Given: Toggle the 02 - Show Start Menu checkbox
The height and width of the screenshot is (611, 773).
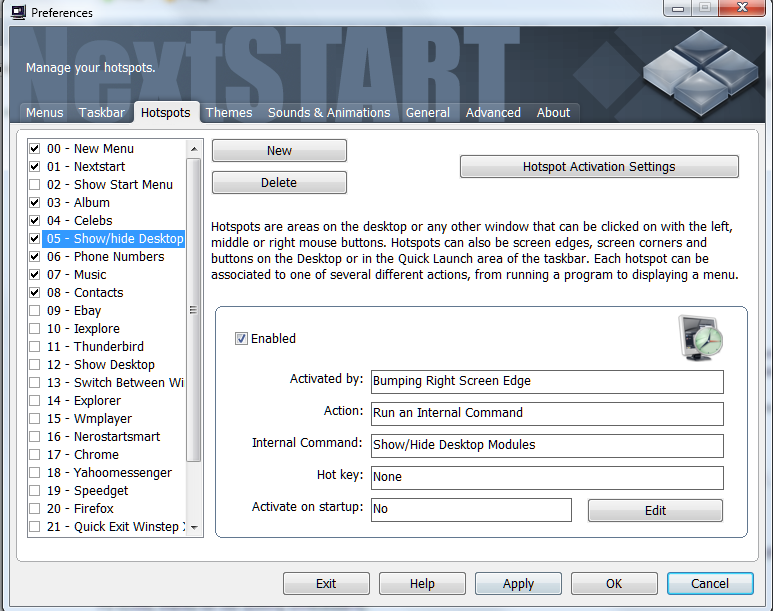Looking at the screenshot, I should tap(35, 185).
